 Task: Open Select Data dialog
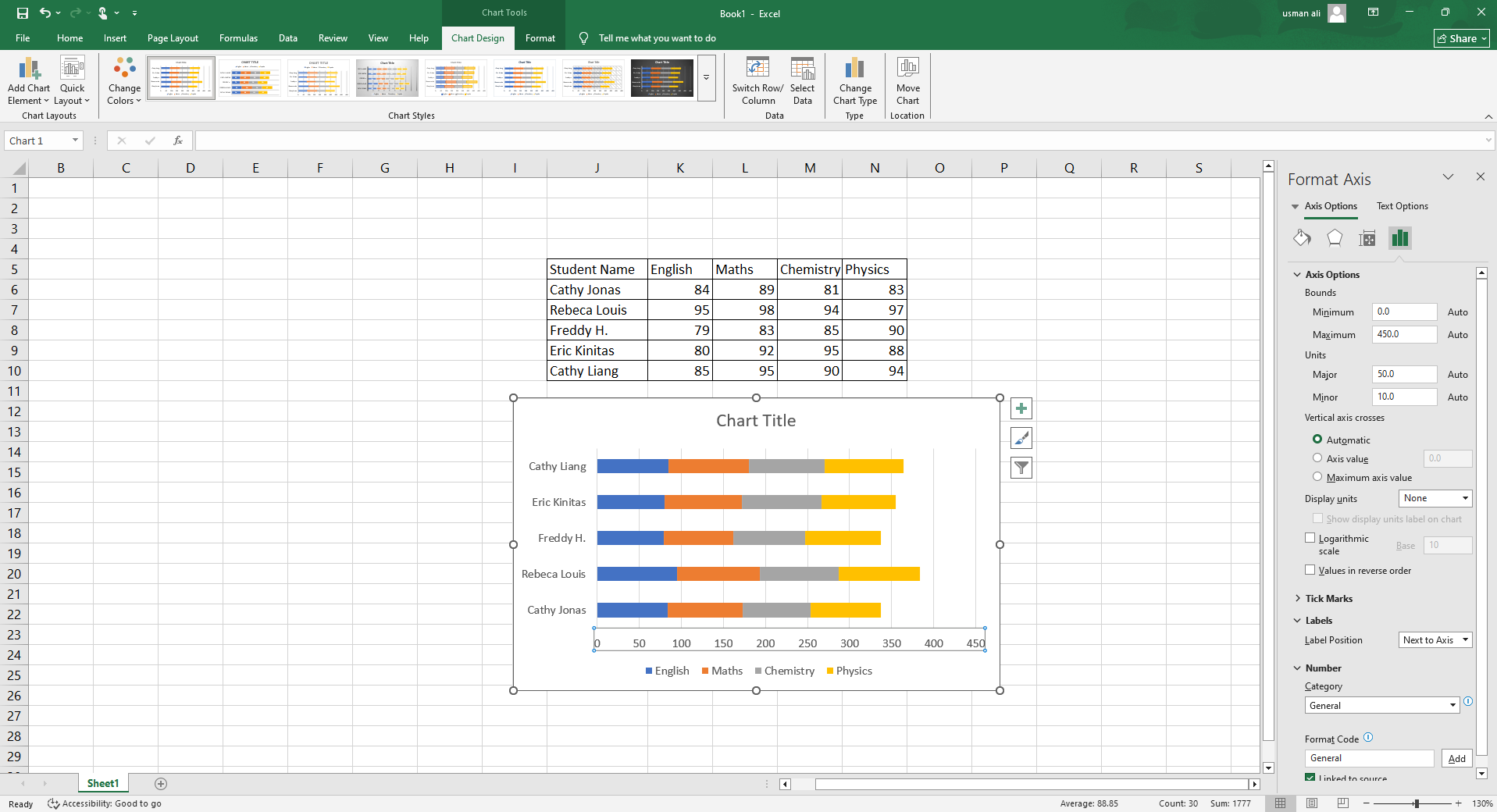[802, 81]
